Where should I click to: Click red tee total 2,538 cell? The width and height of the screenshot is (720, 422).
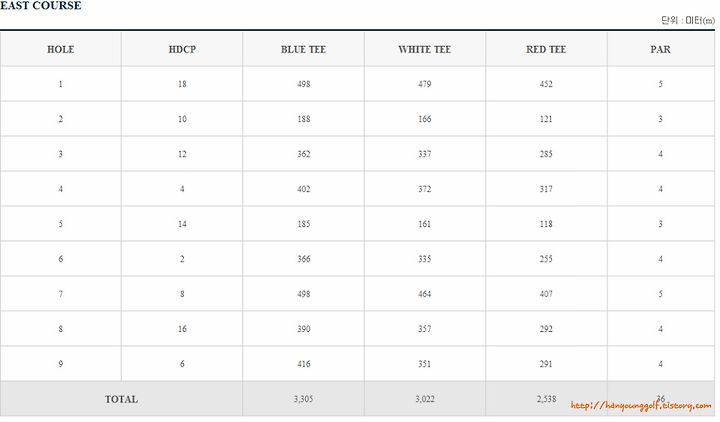[546, 399]
